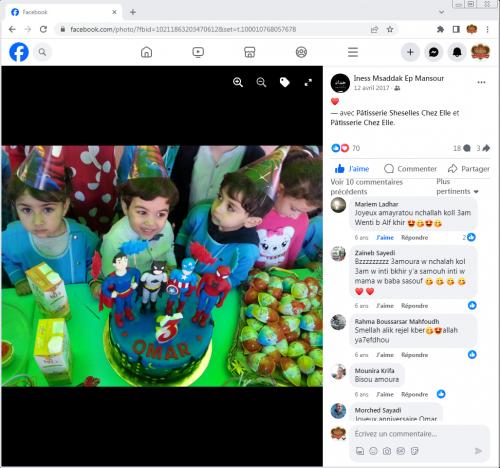This screenshot has height=468, width=500.
Task: Zoom out of the photo
Action: [x=261, y=82]
